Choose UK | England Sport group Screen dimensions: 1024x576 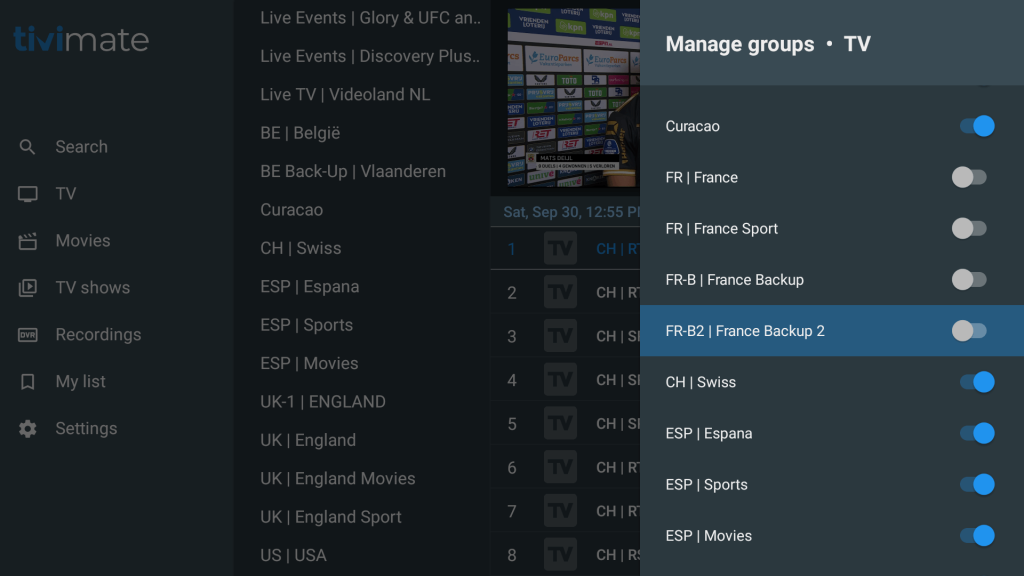tap(331, 517)
